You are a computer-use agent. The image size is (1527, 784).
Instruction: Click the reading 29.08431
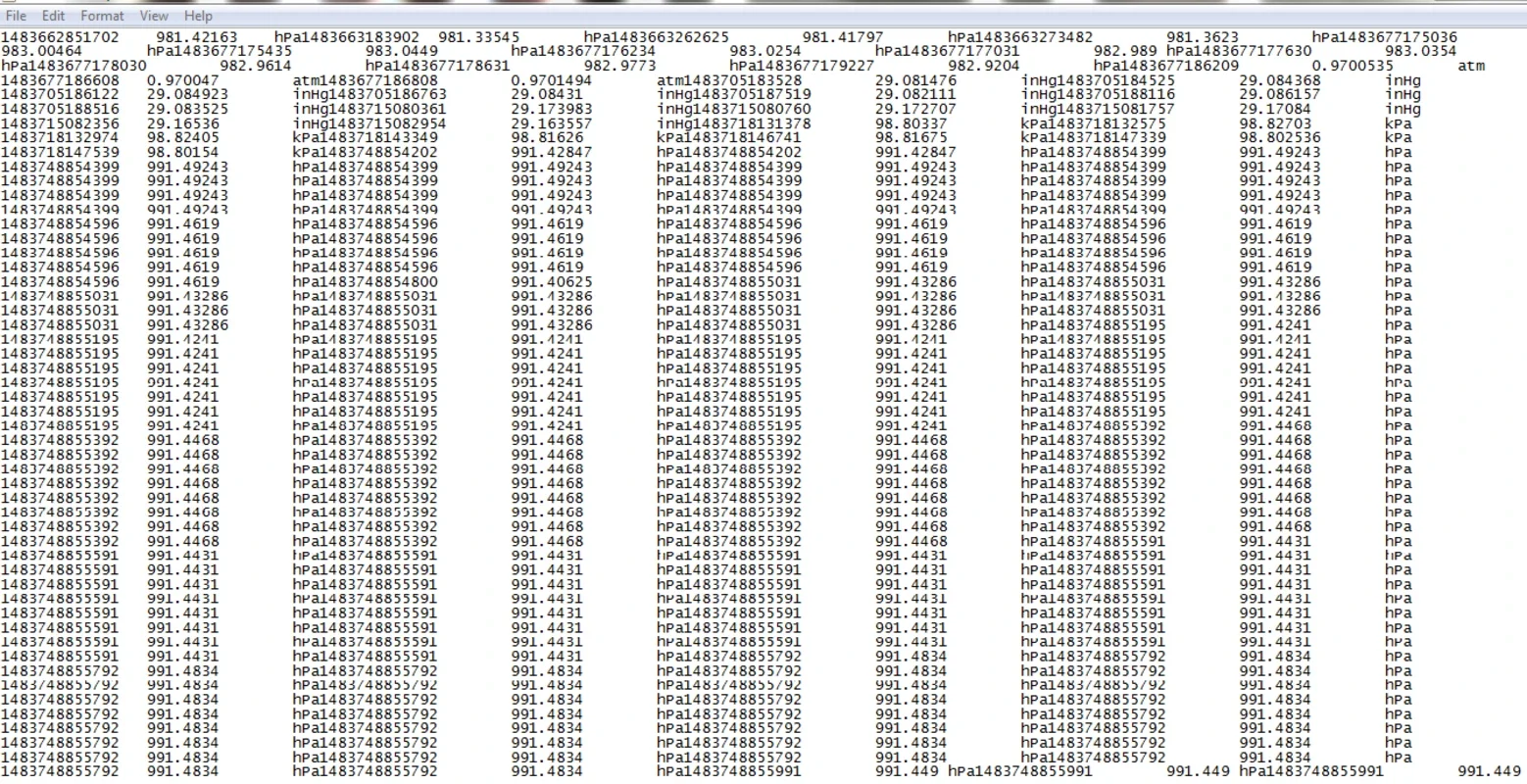coord(547,94)
